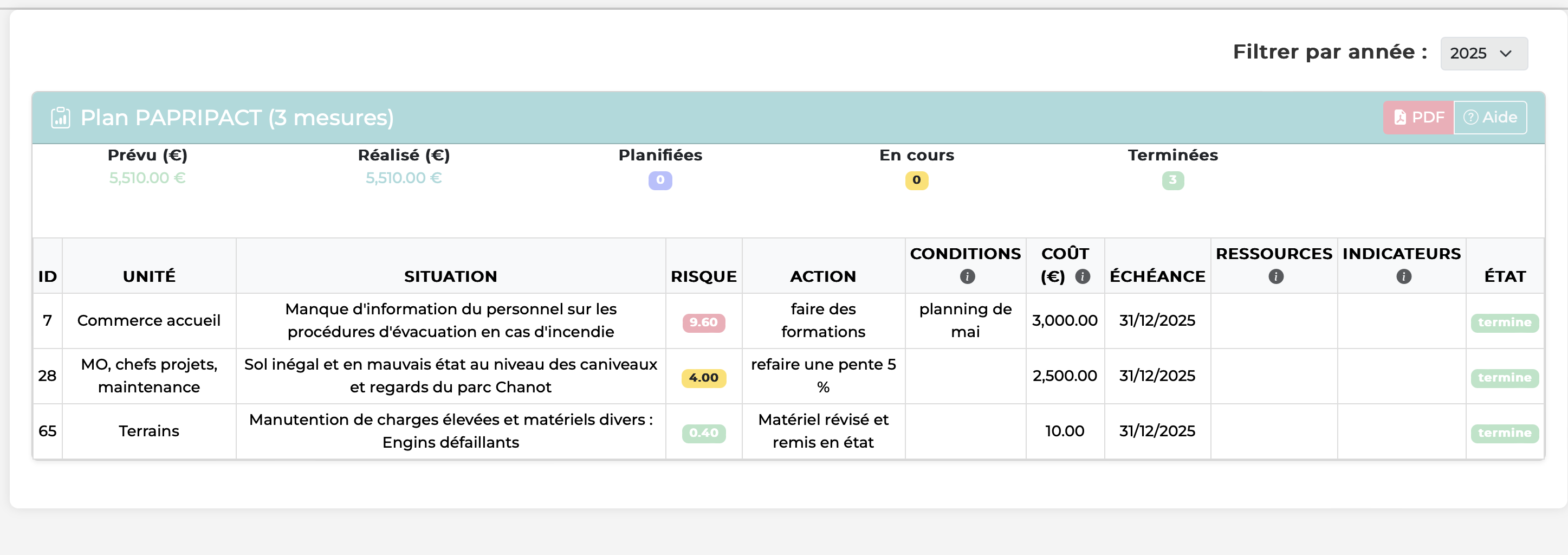Click the Matériel révisé et remis en état cell
The width and height of the screenshot is (1568, 555).
(x=823, y=431)
